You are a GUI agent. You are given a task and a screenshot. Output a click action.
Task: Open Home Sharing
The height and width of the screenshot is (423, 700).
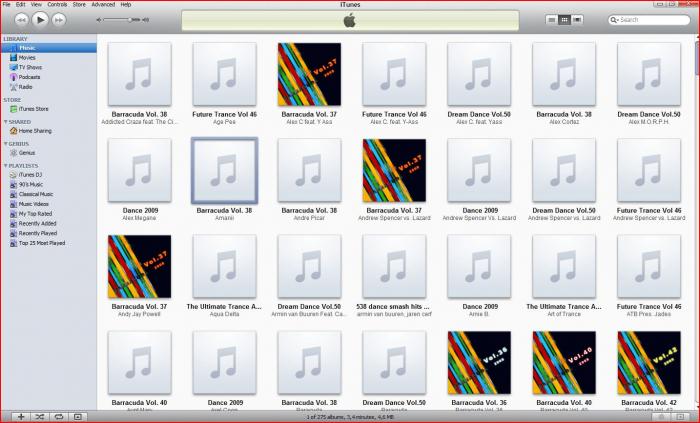(x=35, y=130)
